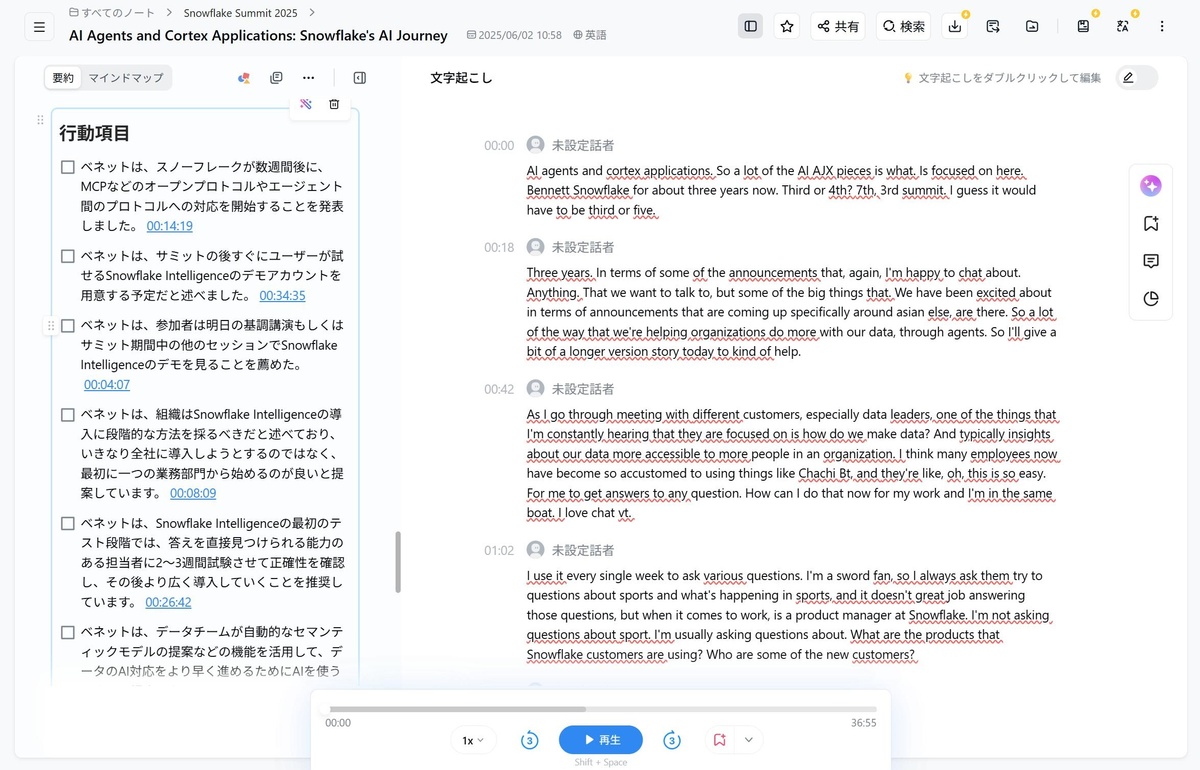Open the comments sidebar icon
This screenshot has height=770, width=1200.
[x=1151, y=262]
